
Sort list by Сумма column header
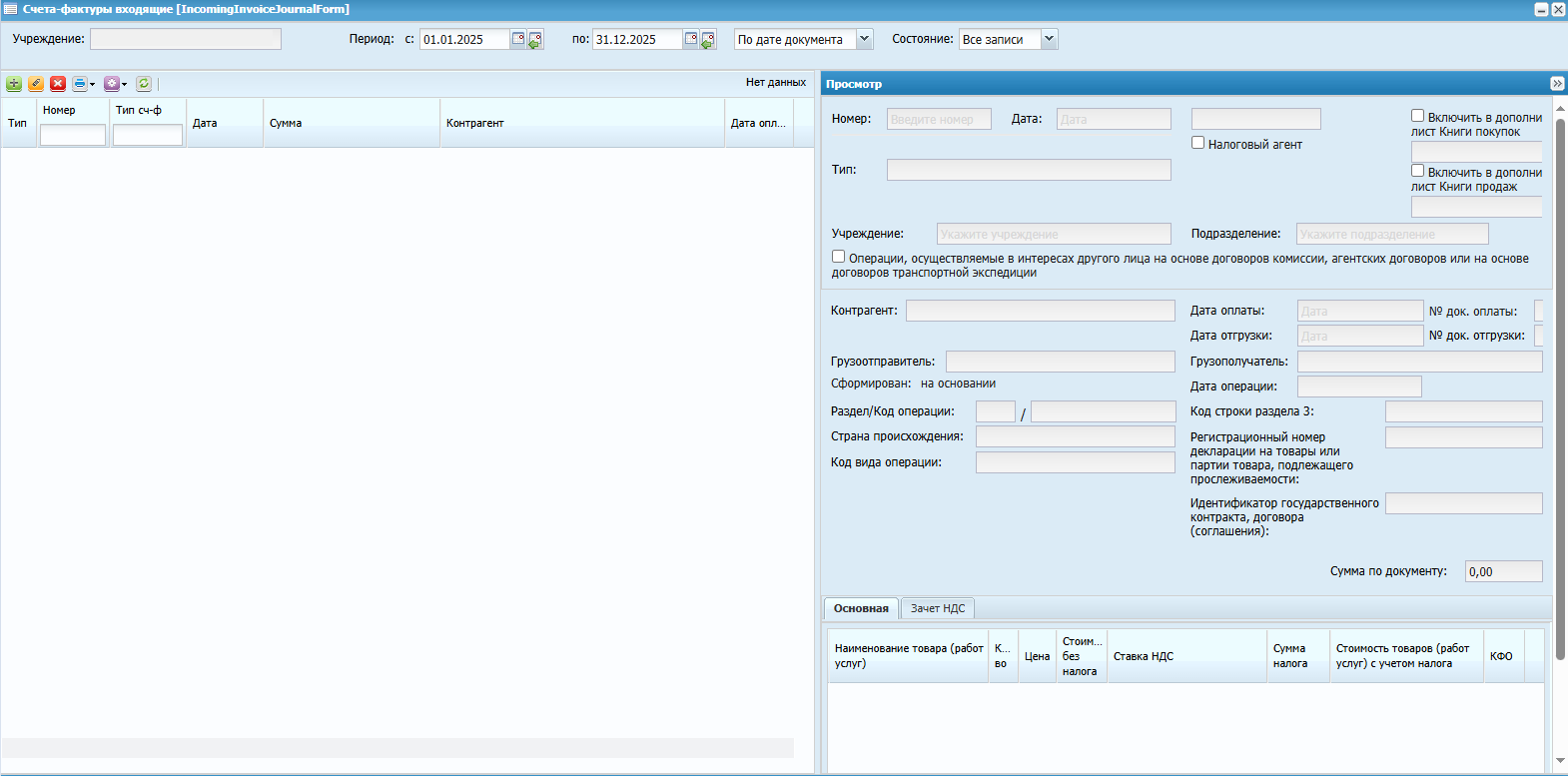tap(286, 123)
